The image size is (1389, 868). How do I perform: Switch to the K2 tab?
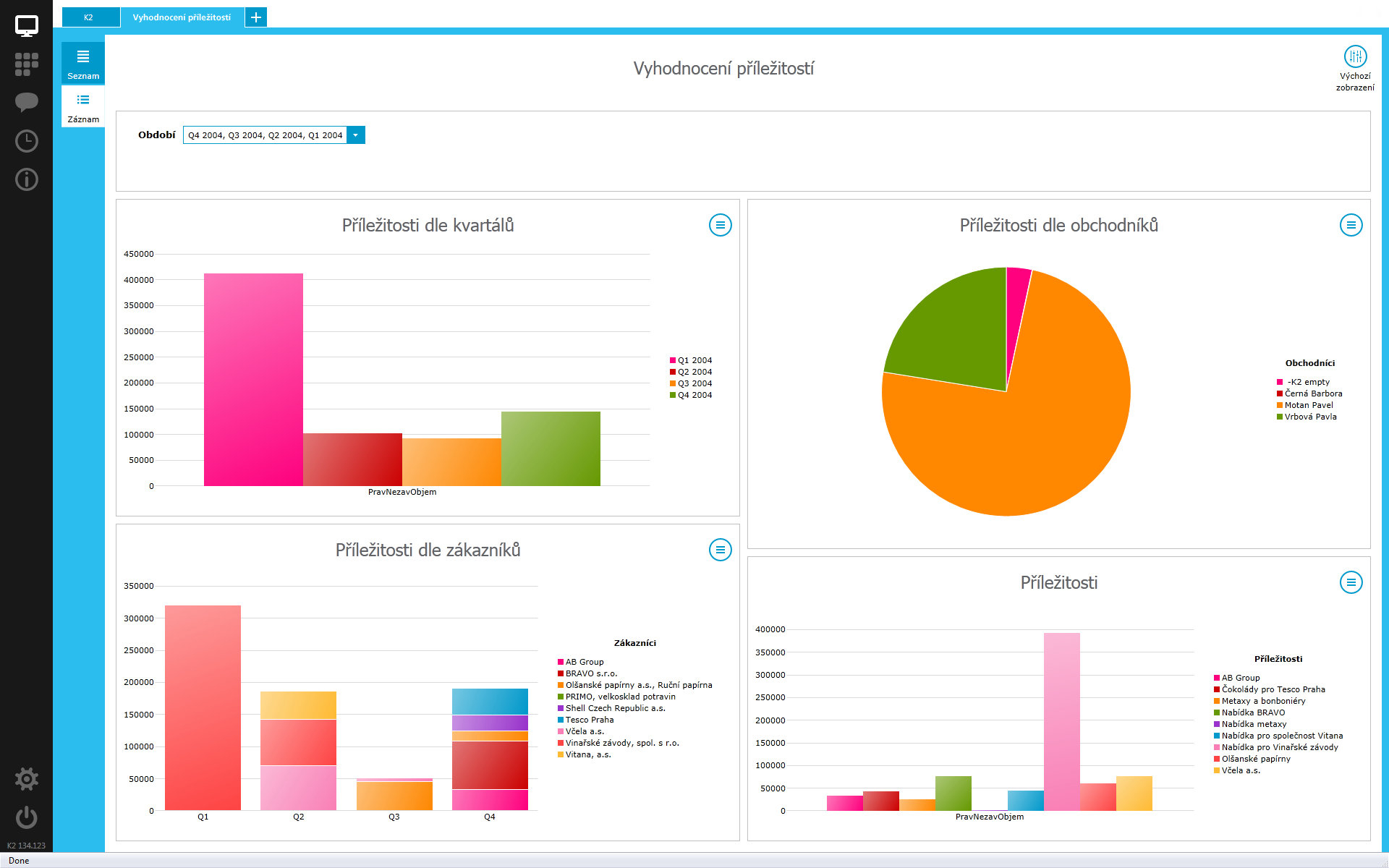[90, 17]
